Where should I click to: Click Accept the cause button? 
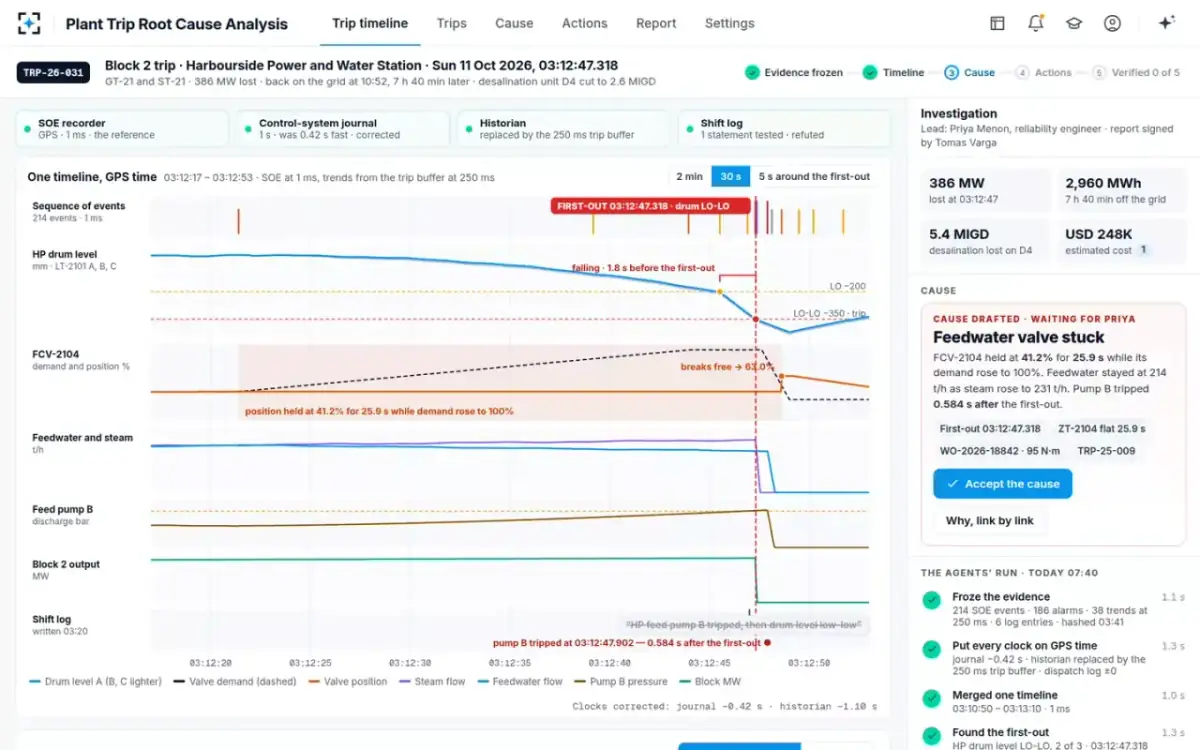pos(1003,484)
